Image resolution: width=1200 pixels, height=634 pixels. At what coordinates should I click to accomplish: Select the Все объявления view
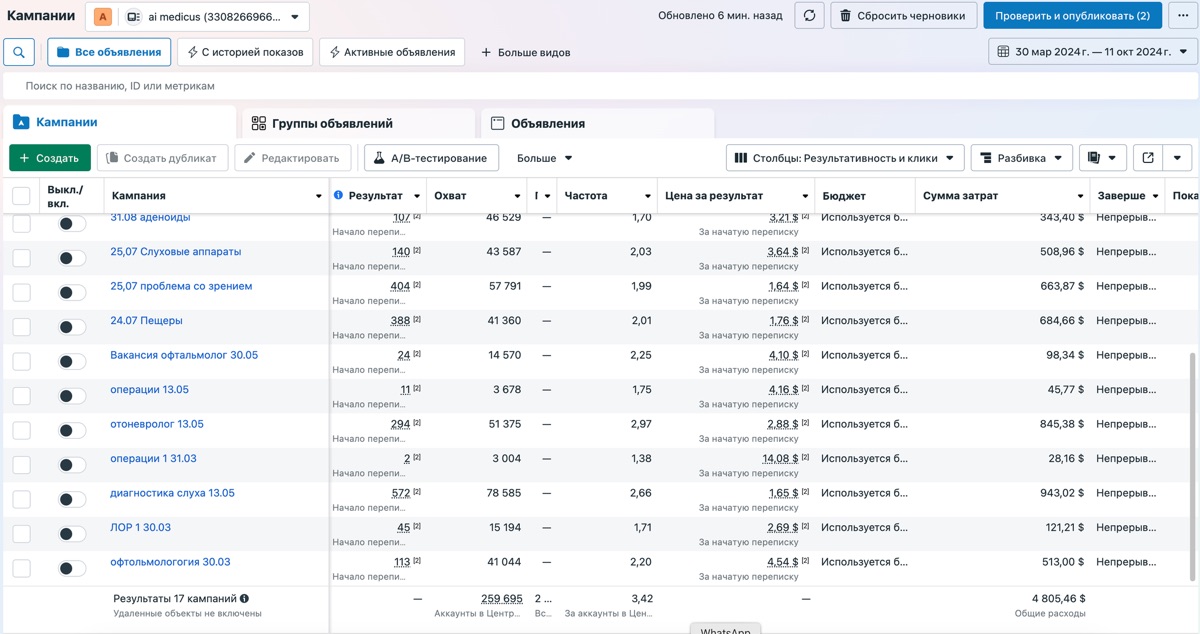click(x=109, y=52)
